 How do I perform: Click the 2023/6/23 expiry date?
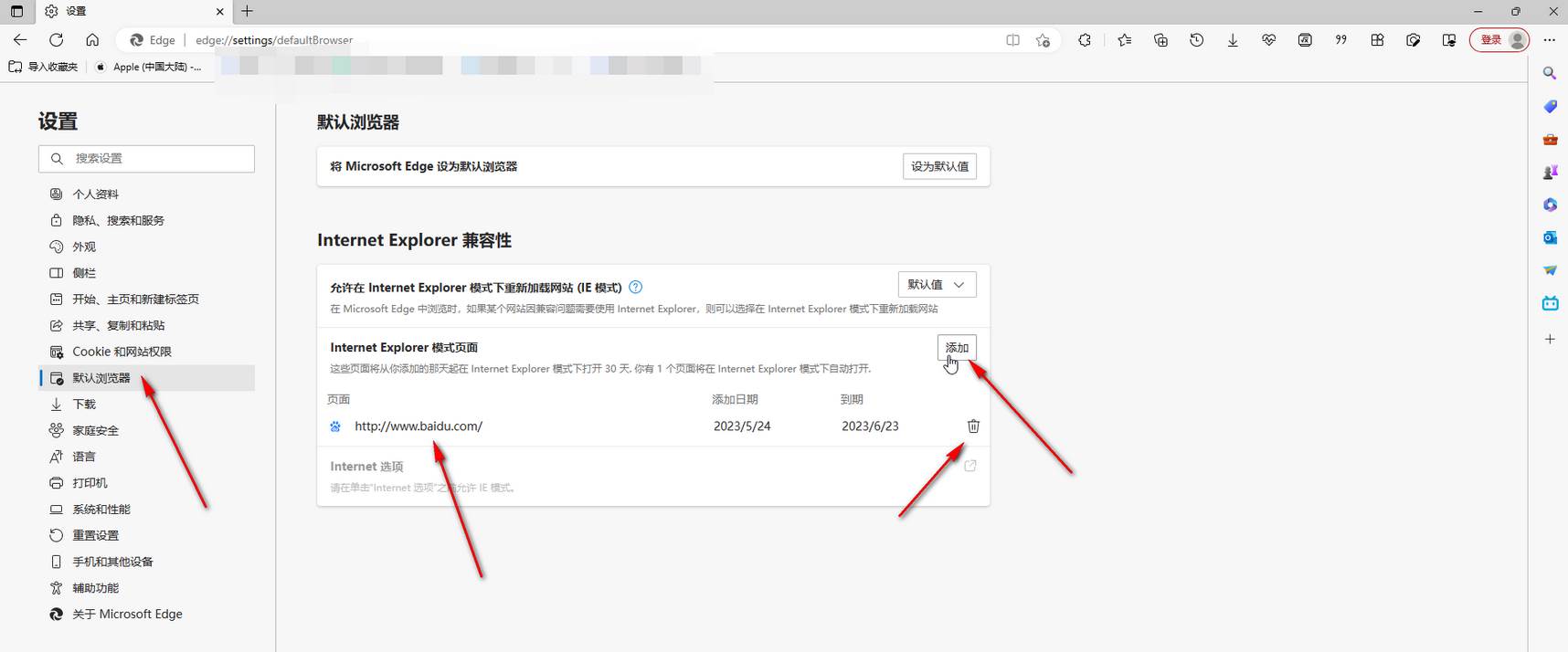point(870,426)
